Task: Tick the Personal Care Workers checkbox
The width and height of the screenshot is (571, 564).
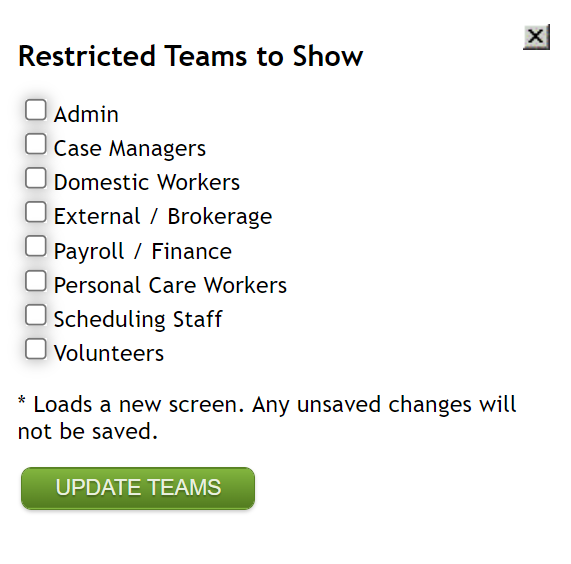Action: click(36, 281)
